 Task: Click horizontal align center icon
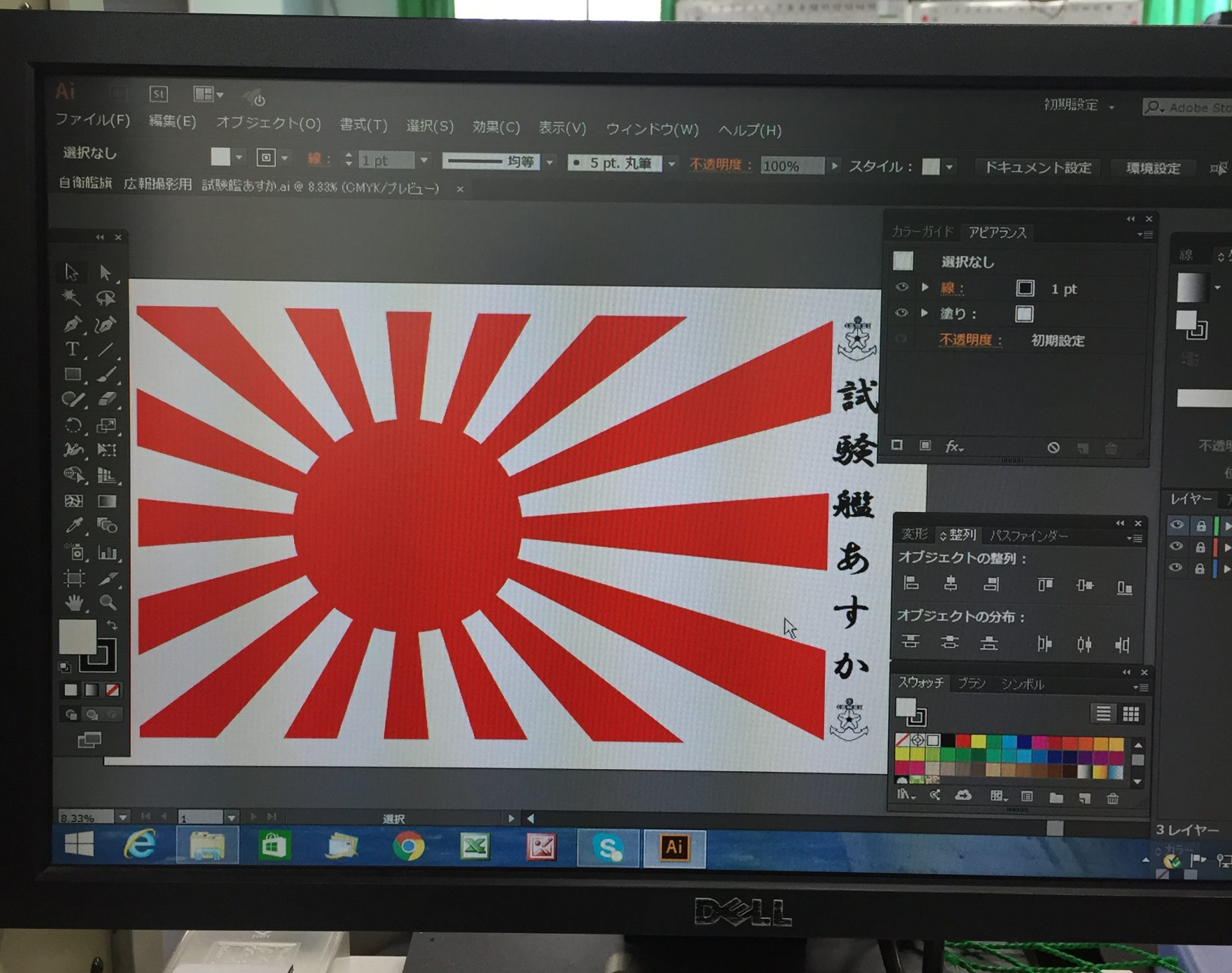point(950,584)
